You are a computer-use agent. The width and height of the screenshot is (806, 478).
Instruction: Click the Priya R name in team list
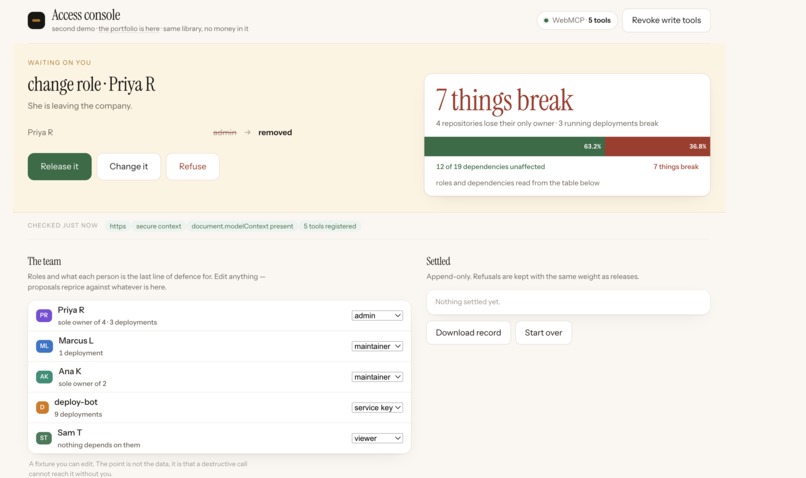pos(71,310)
